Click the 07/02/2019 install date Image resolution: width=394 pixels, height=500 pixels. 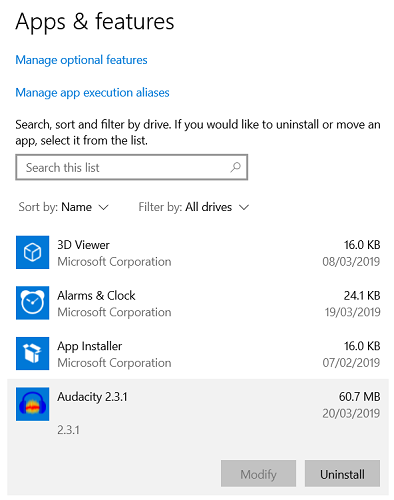(x=351, y=363)
